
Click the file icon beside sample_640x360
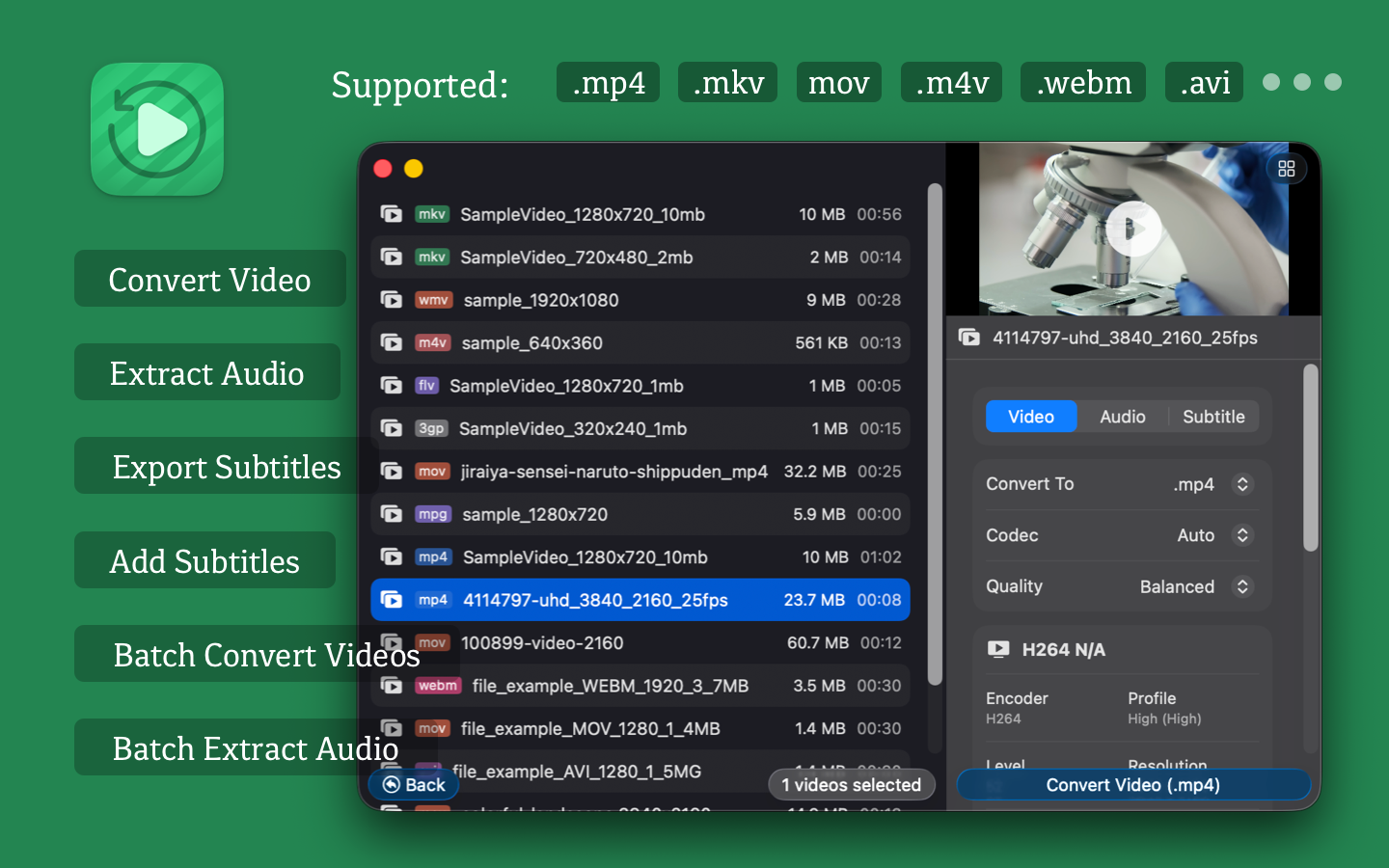[392, 343]
